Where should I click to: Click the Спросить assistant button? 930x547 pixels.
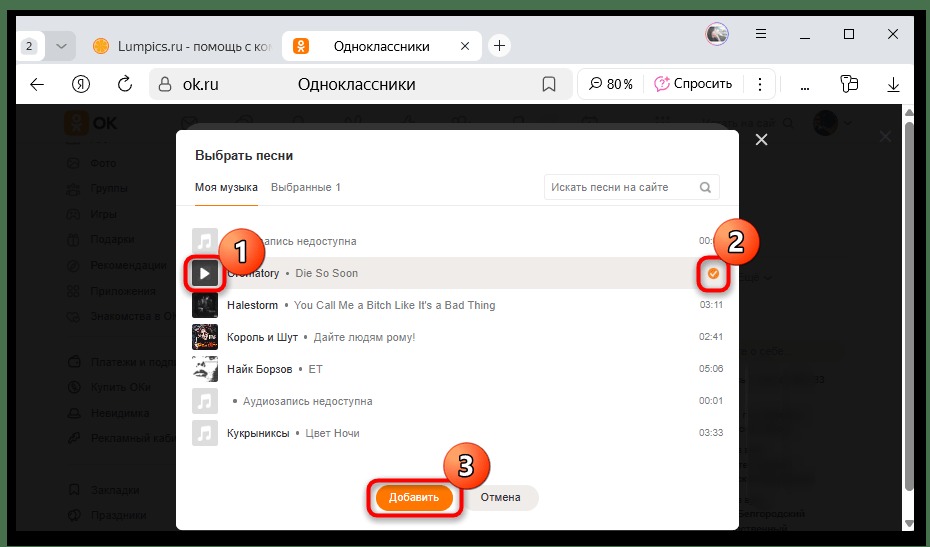pos(693,84)
